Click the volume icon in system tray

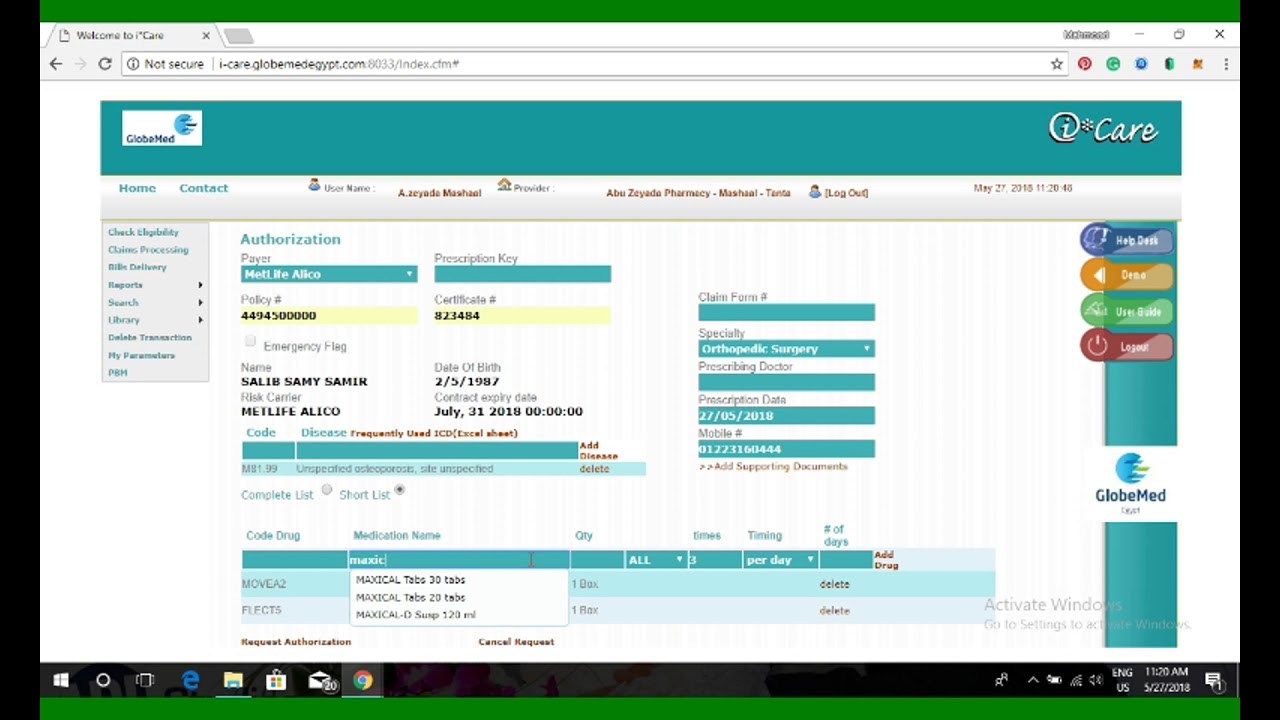[x=1096, y=681]
